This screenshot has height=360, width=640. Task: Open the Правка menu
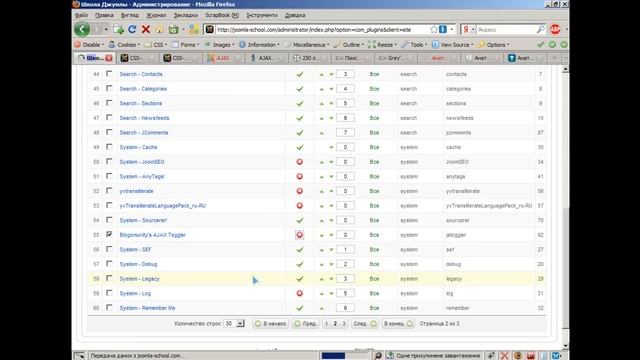104,15
